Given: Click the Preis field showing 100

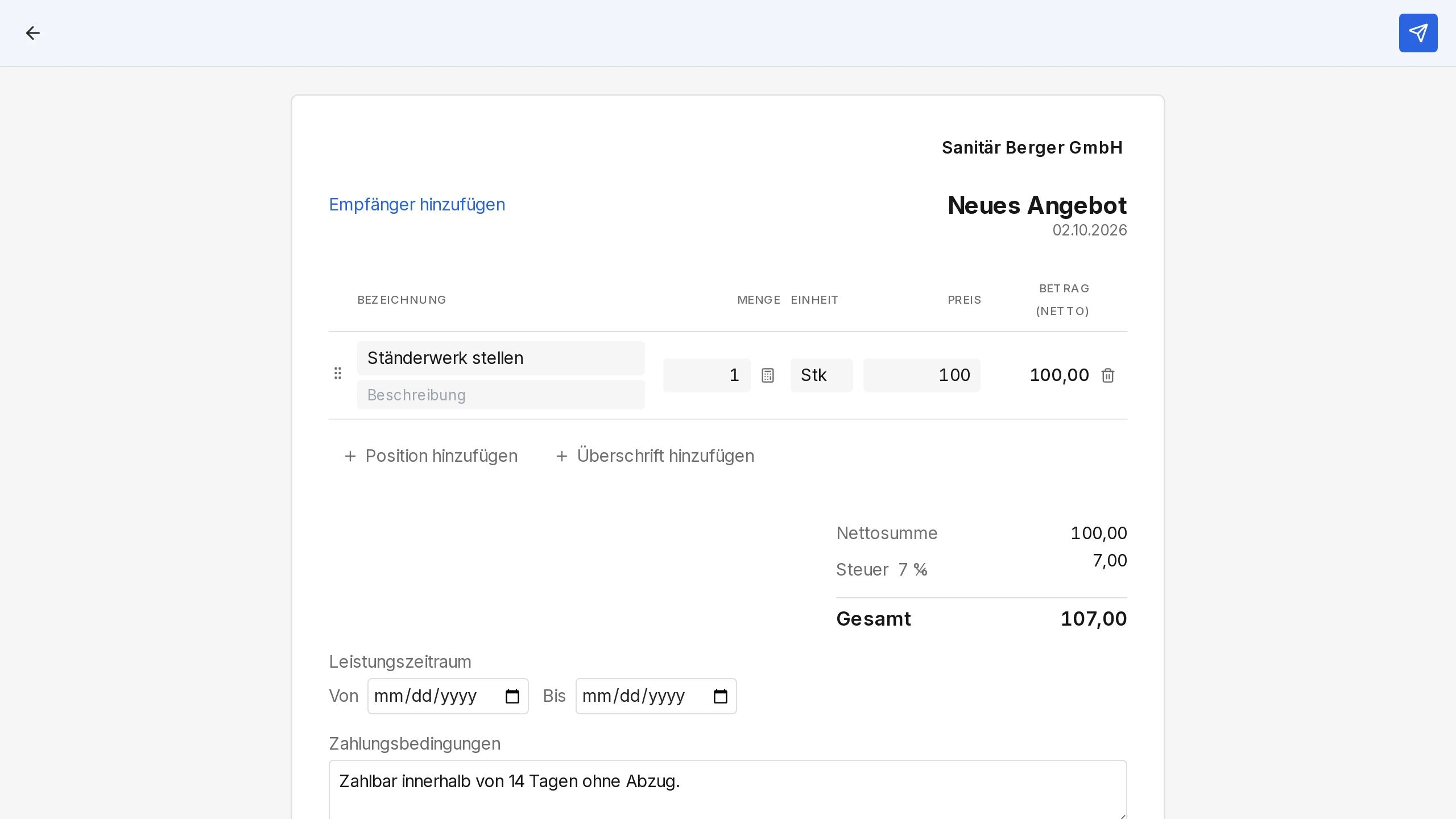Looking at the screenshot, I should [x=922, y=375].
